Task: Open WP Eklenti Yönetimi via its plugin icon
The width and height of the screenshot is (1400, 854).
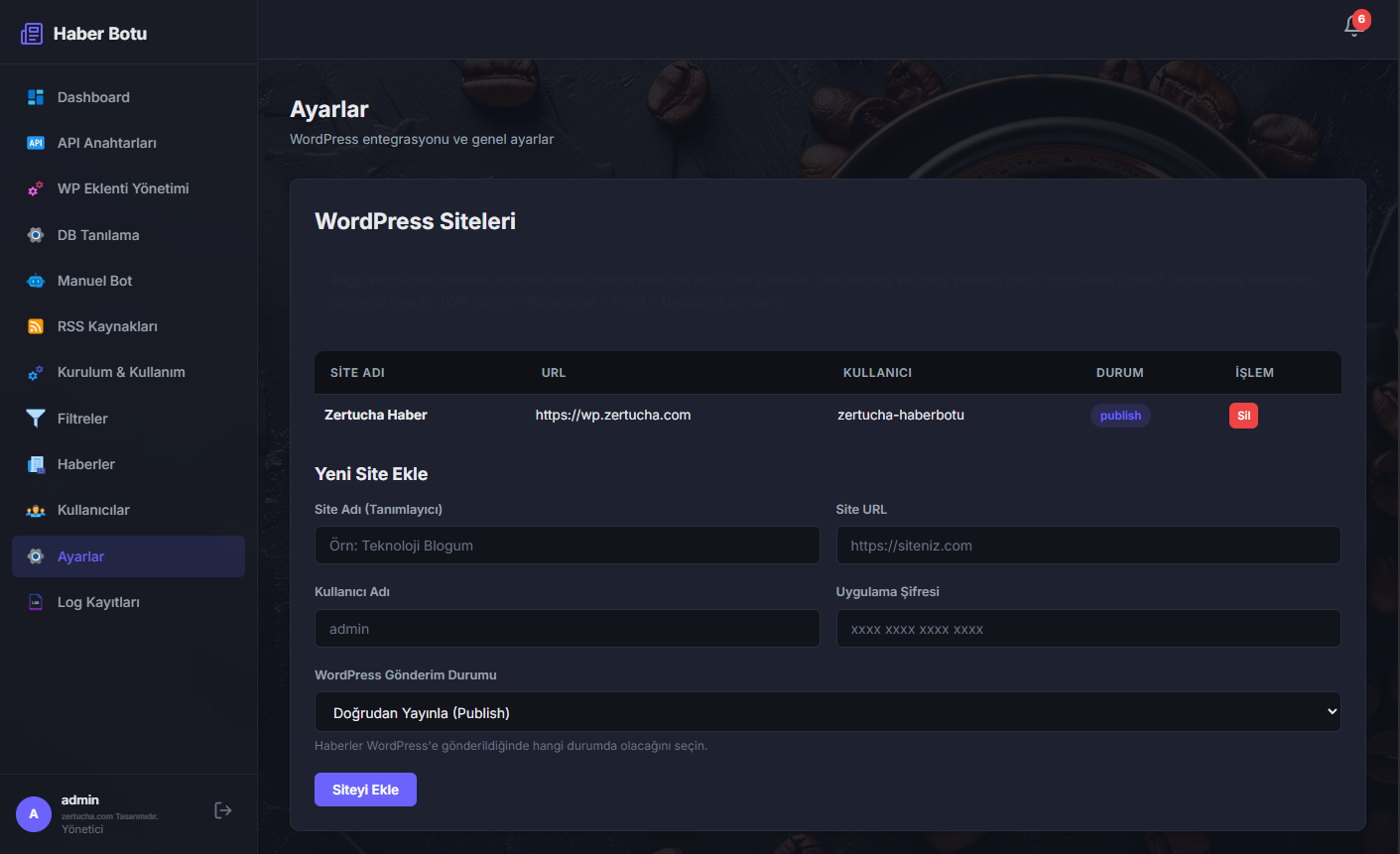Action: (x=36, y=187)
